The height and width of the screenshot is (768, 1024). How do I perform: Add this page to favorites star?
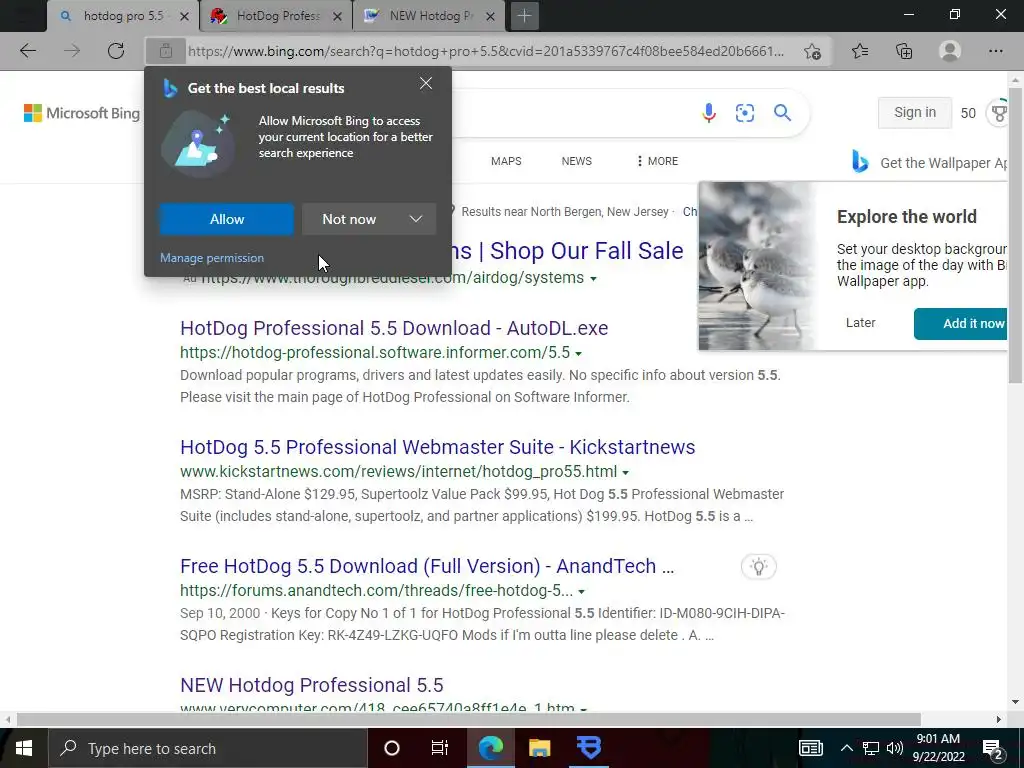coord(812,51)
